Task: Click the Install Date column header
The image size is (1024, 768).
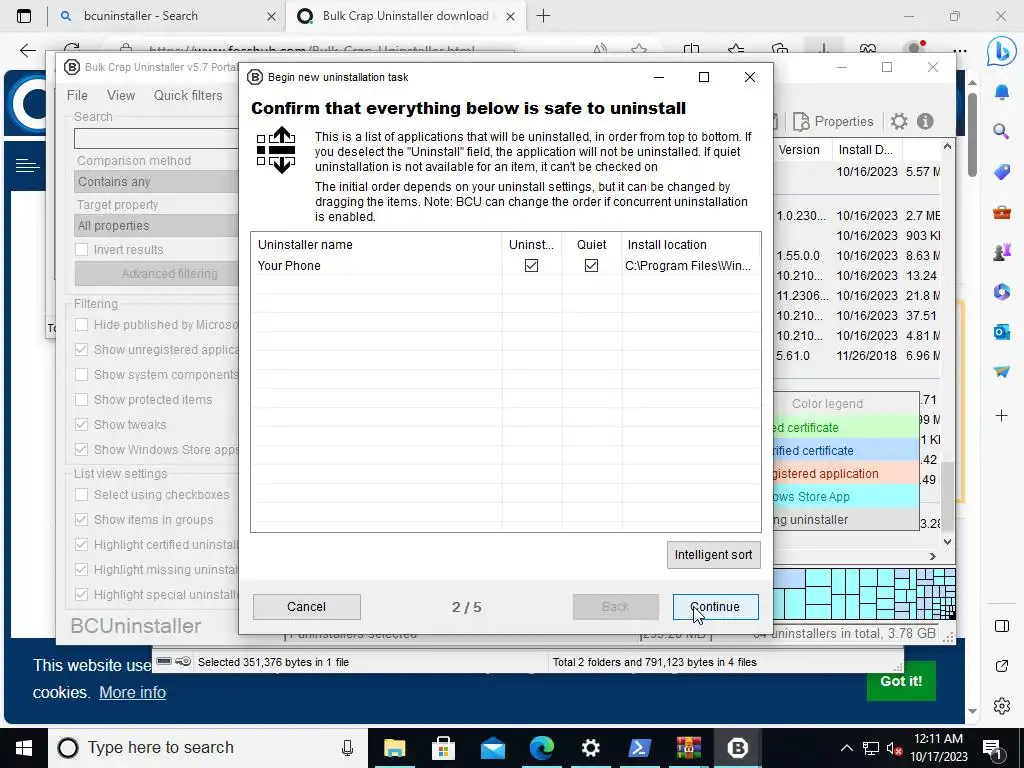Action: pyautogui.click(x=866, y=150)
